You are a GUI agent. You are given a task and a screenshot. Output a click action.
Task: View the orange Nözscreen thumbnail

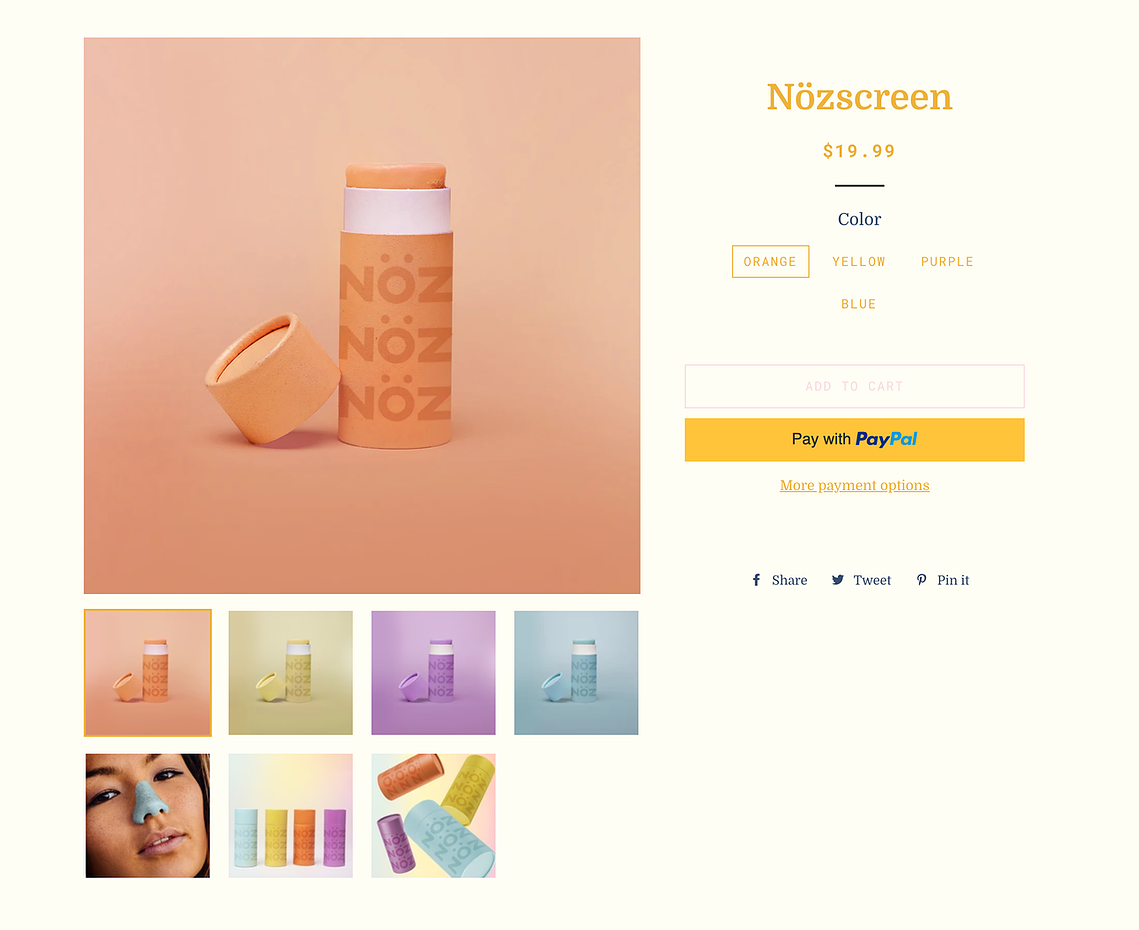[x=148, y=673]
